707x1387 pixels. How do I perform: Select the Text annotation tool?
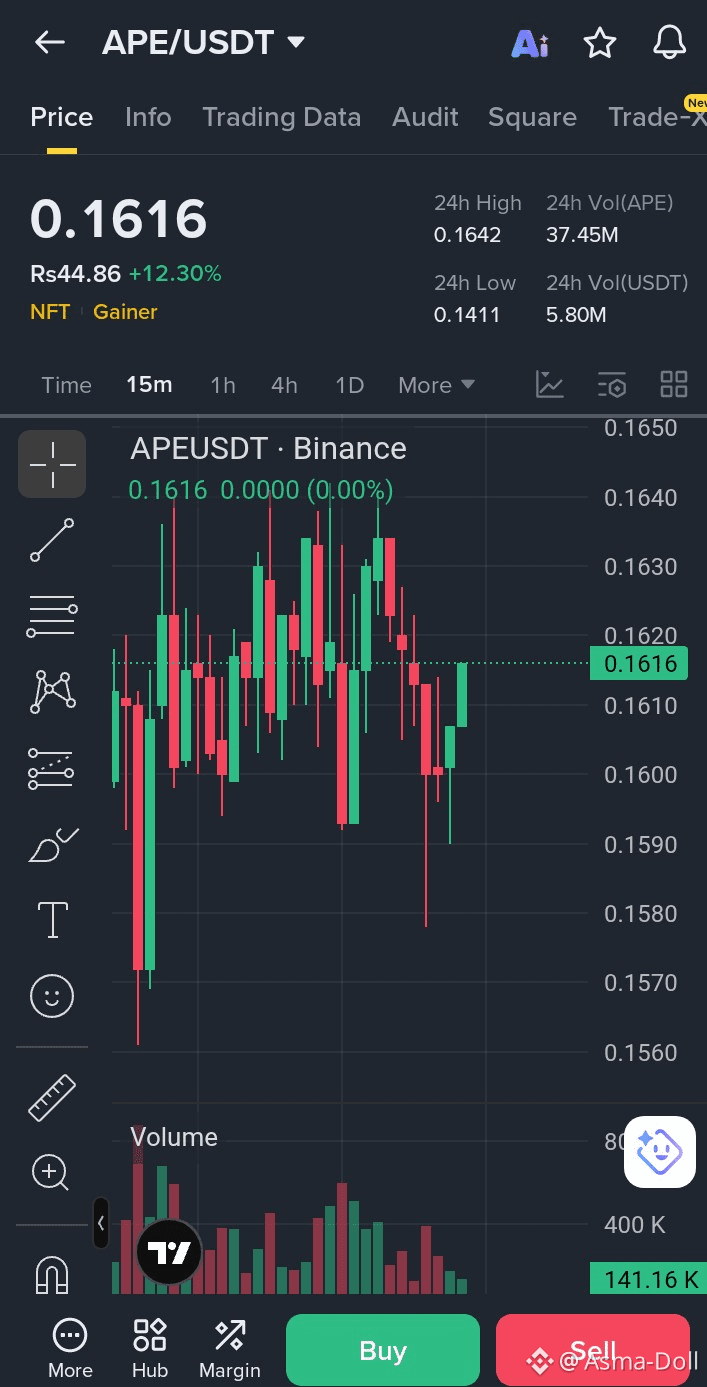52,919
